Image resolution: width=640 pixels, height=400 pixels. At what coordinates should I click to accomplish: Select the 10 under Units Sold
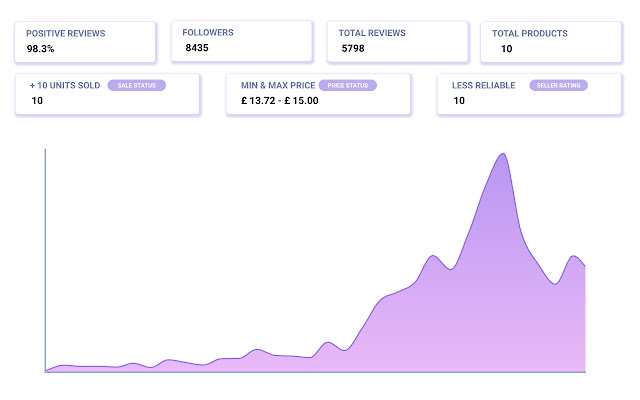37,100
